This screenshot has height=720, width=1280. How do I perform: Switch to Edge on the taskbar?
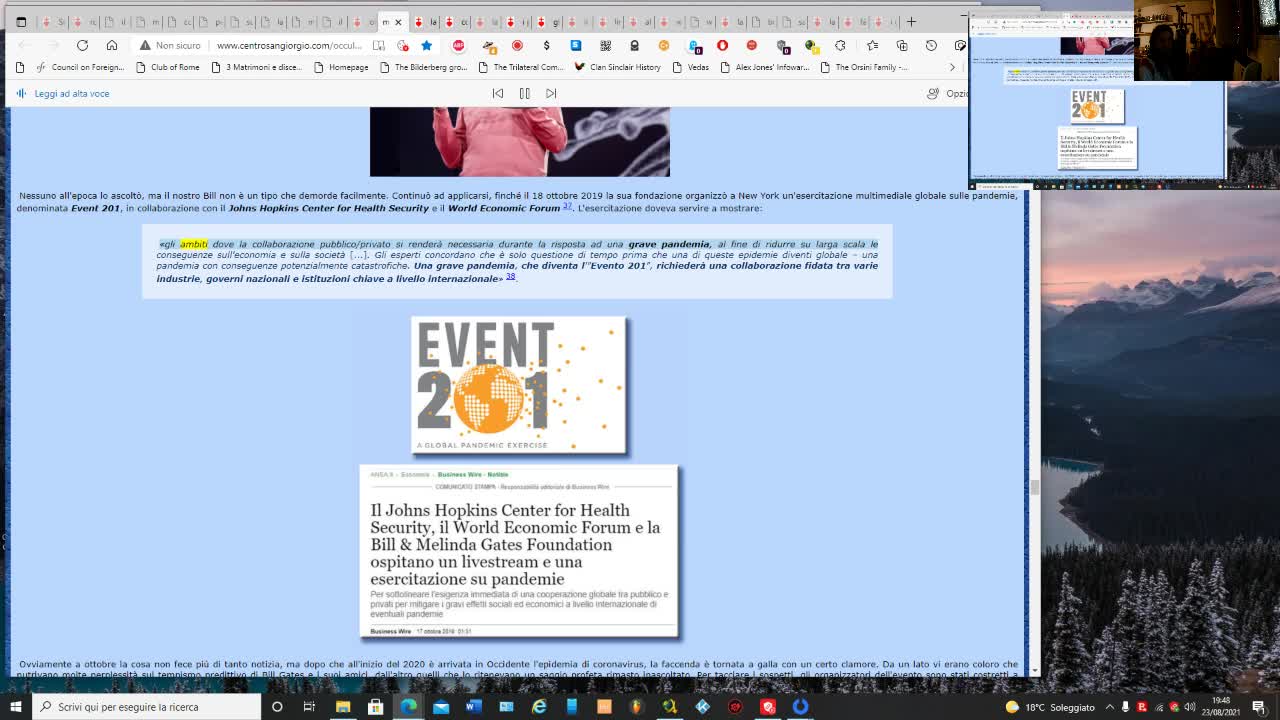tap(408, 706)
